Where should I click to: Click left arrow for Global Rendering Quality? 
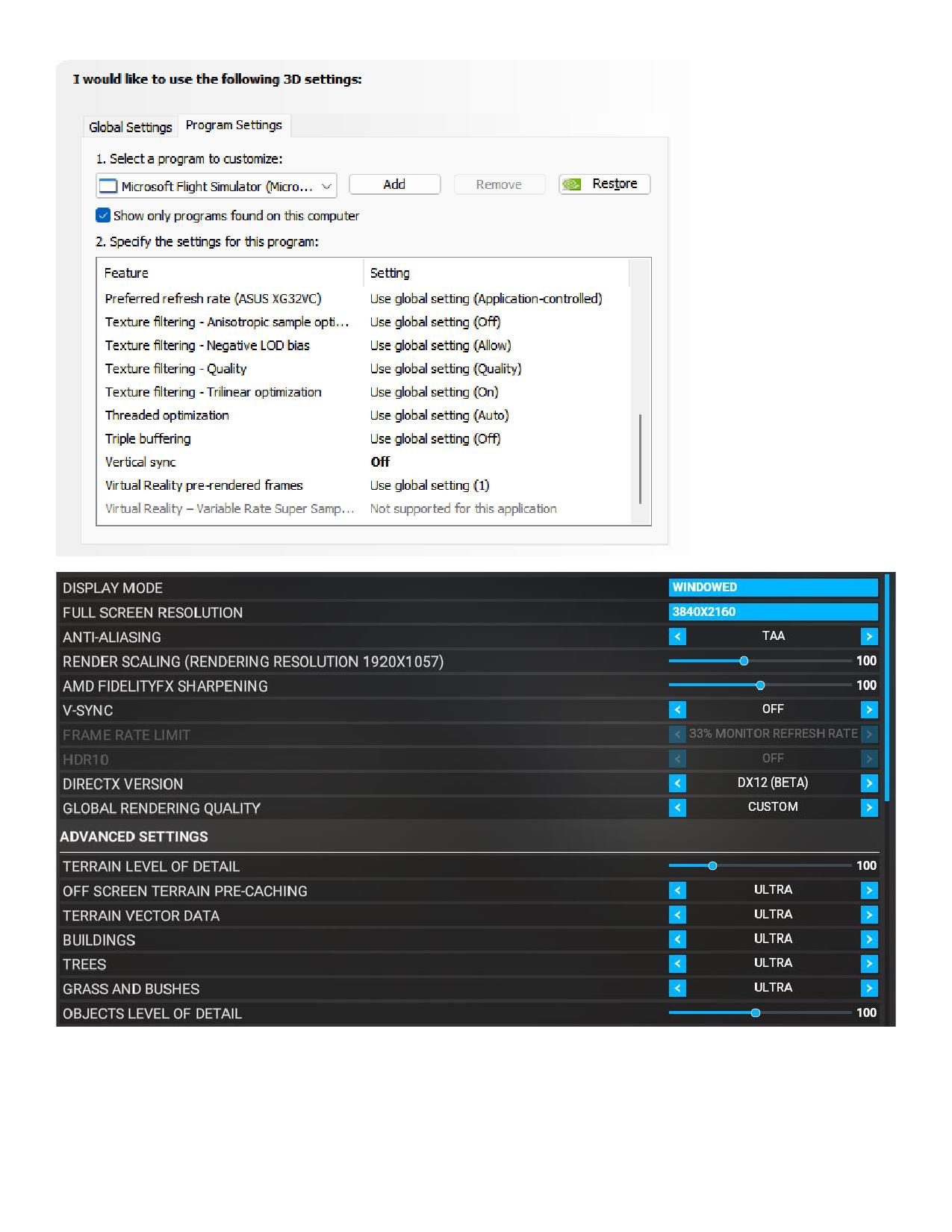point(677,808)
